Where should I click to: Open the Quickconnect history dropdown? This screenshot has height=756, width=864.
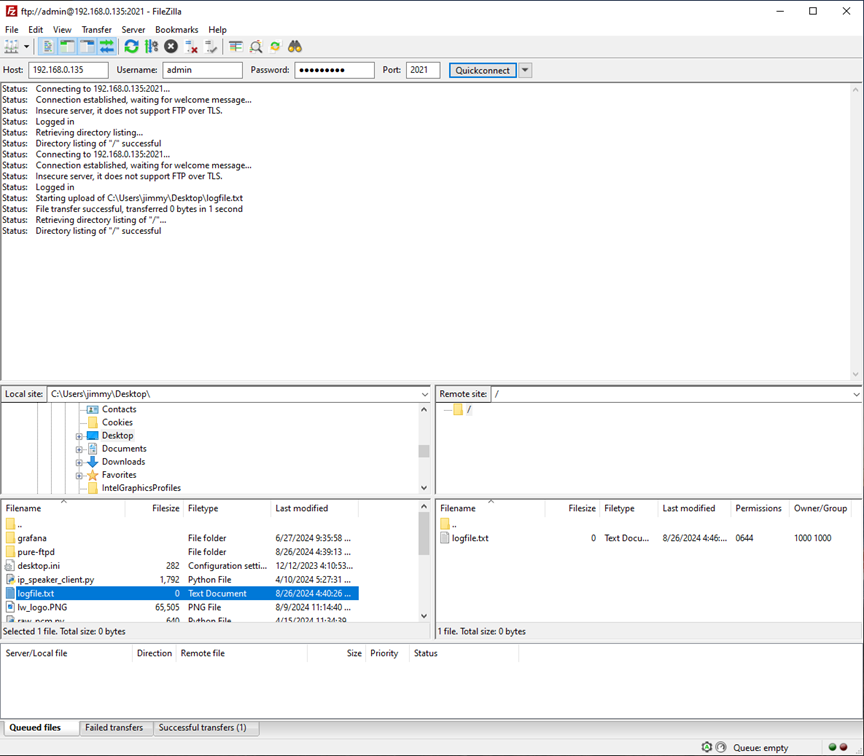(525, 71)
